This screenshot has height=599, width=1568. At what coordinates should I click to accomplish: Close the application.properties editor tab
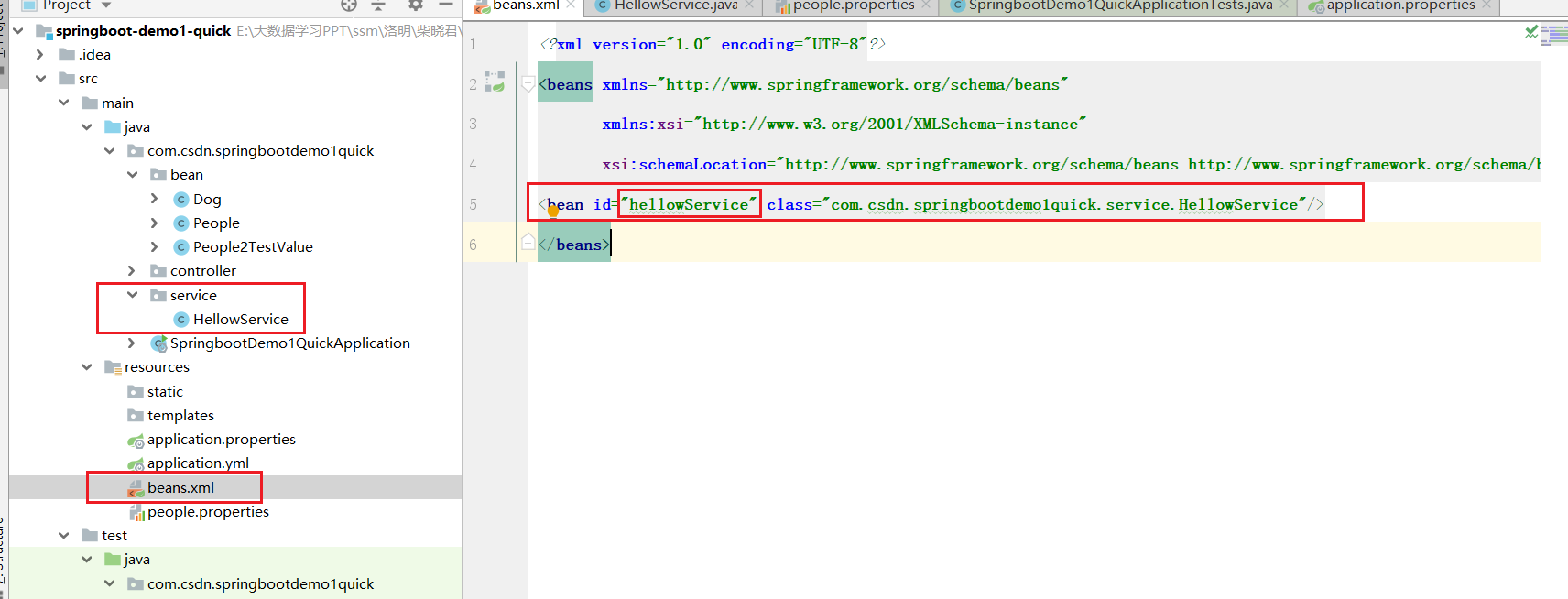pos(1486,5)
